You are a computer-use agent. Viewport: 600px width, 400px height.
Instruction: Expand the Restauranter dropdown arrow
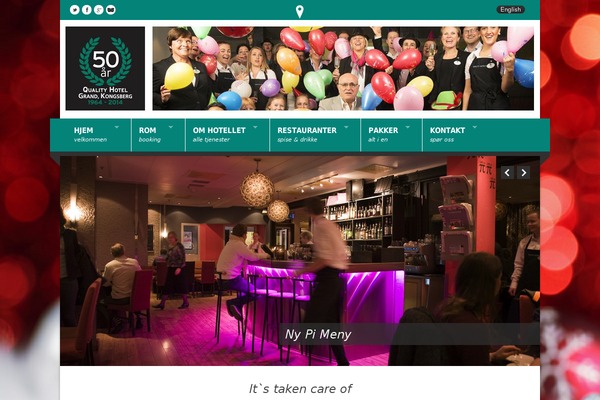[x=346, y=127]
